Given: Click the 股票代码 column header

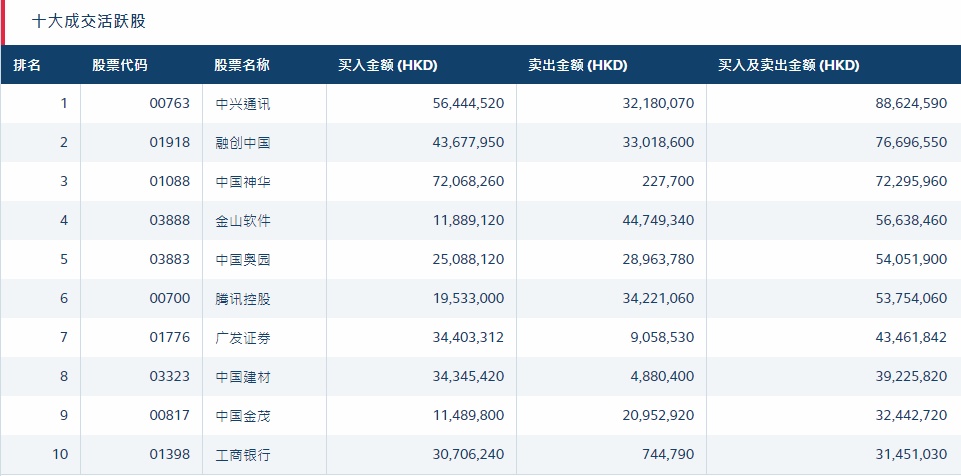Looking at the screenshot, I should click(x=120, y=66).
